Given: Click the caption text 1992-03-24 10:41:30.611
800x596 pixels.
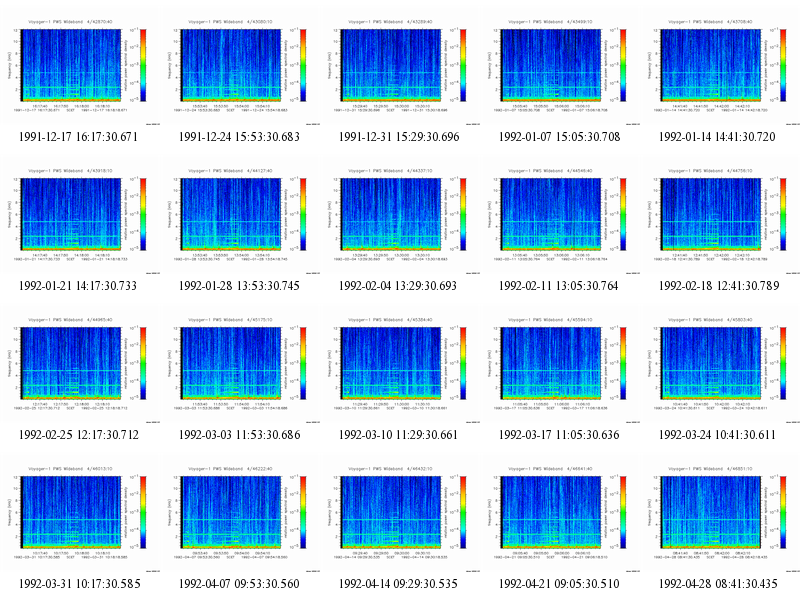Looking at the screenshot, I should 717,435.
